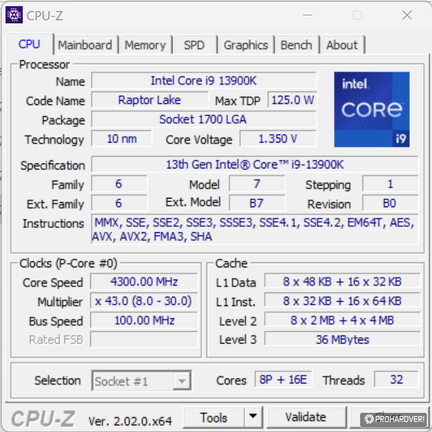Screen dimensions: 432x432
Task: Go to the Graphics tab
Action: click(246, 45)
